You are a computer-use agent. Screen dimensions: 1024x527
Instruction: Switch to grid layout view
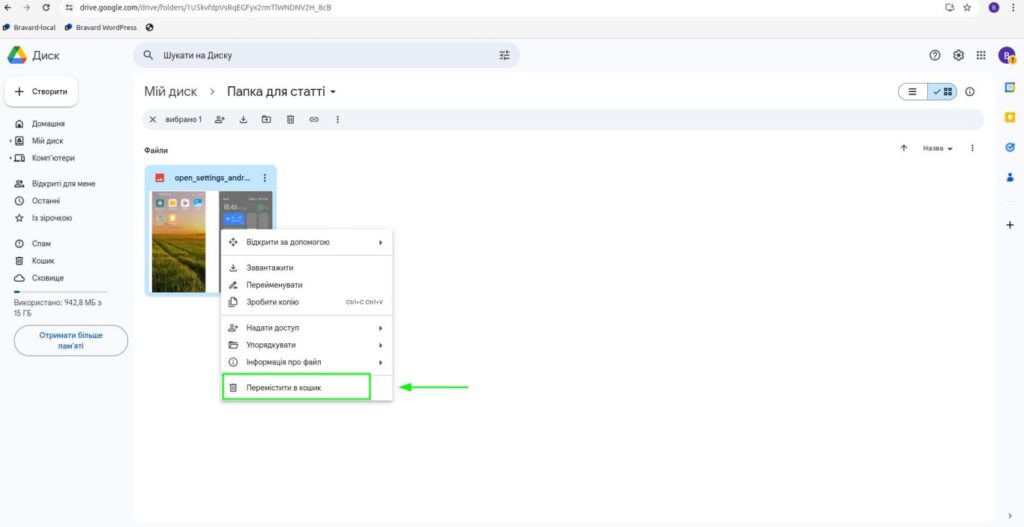pos(942,92)
